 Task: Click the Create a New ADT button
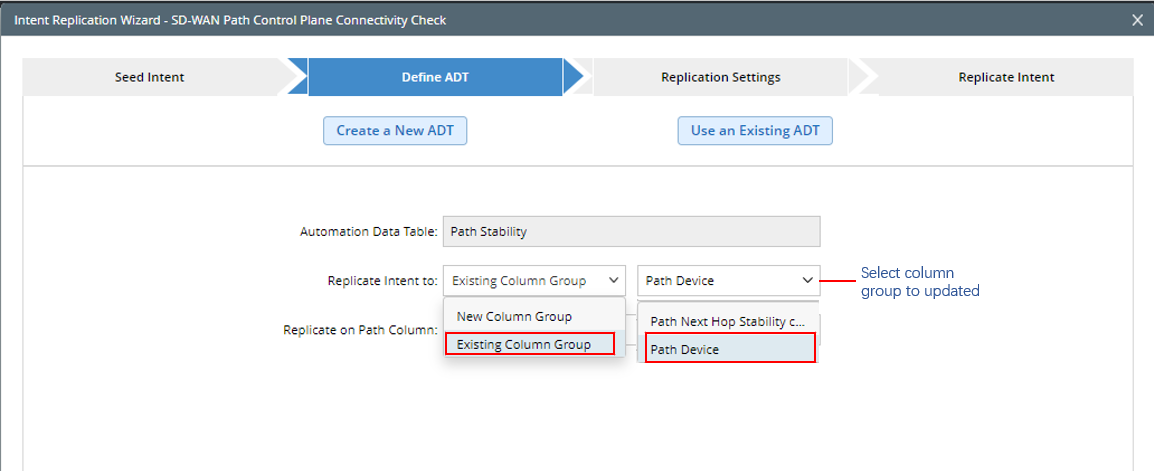395,131
